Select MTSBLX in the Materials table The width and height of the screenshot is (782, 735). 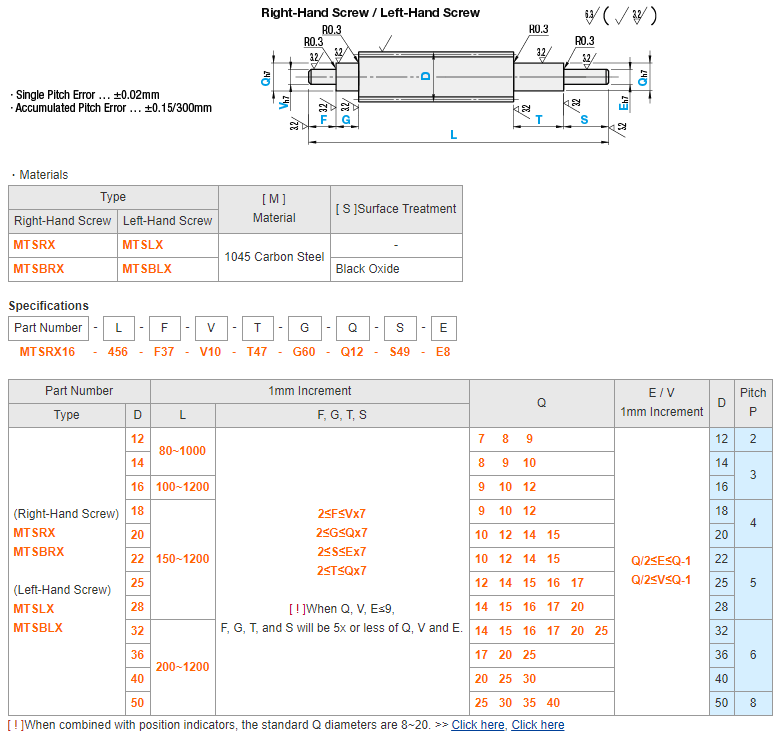[x=147, y=269]
